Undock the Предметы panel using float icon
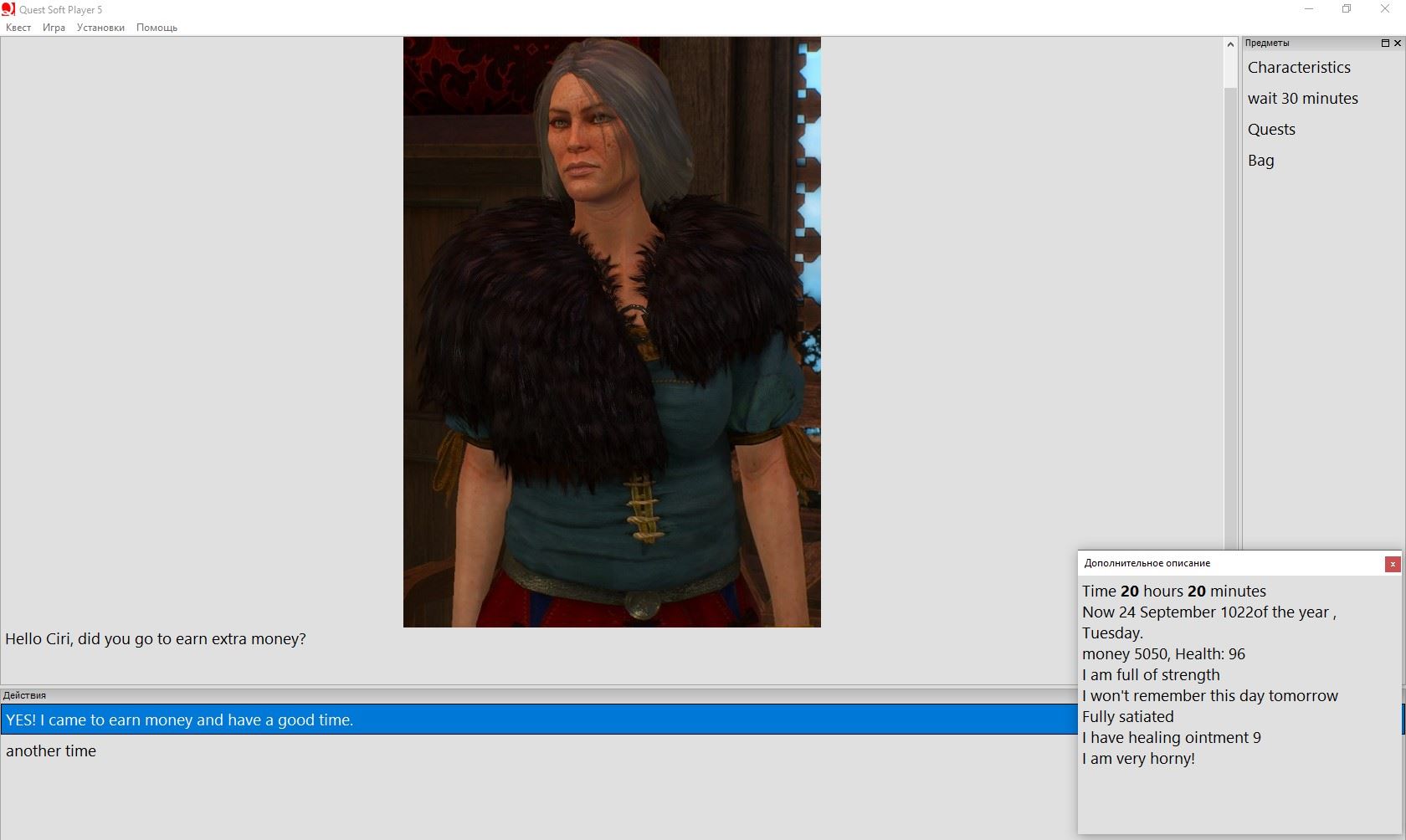1406x840 pixels. click(x=1385, y=43)
